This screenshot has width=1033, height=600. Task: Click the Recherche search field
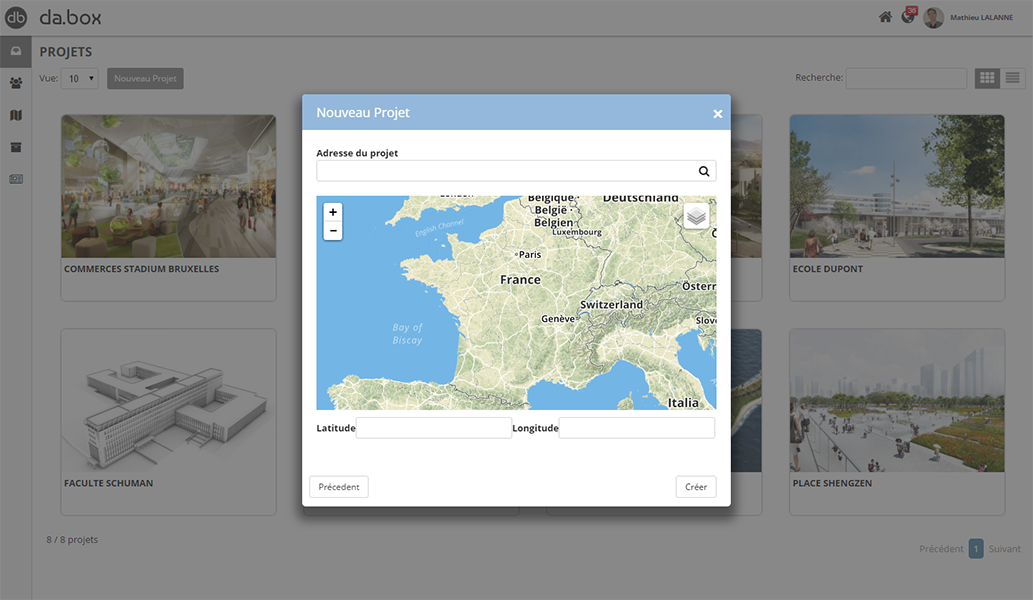coord(906,78)
